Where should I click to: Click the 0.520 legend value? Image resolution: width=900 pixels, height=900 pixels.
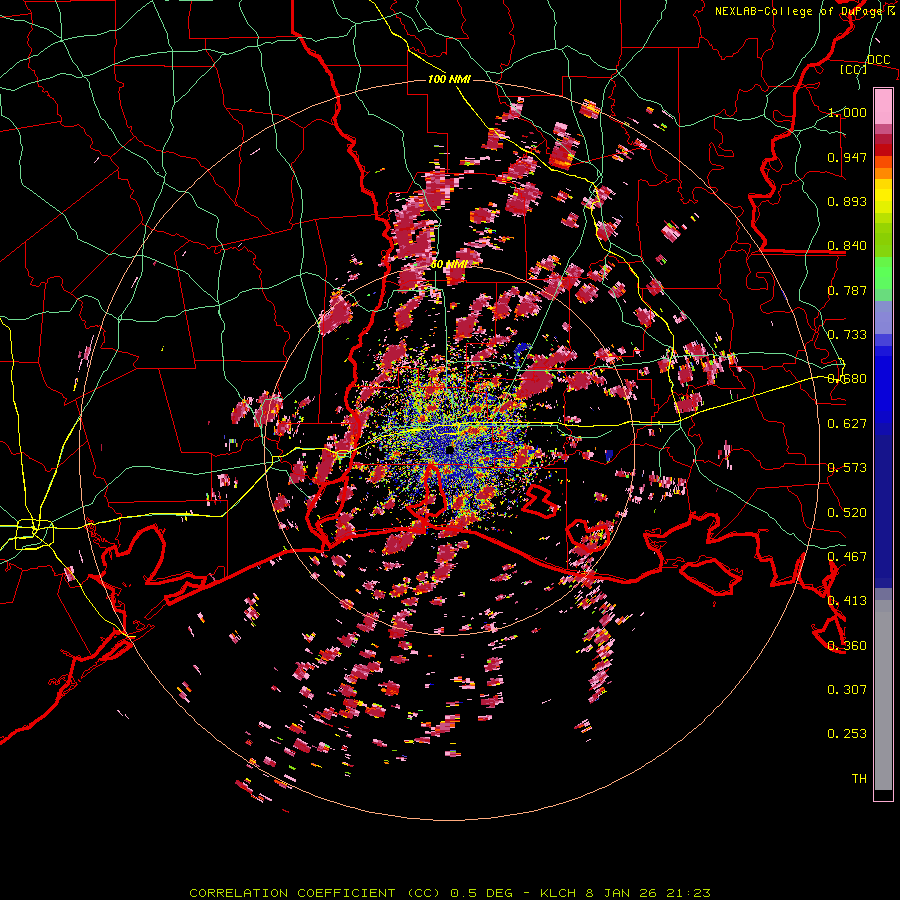pos(847,513)
